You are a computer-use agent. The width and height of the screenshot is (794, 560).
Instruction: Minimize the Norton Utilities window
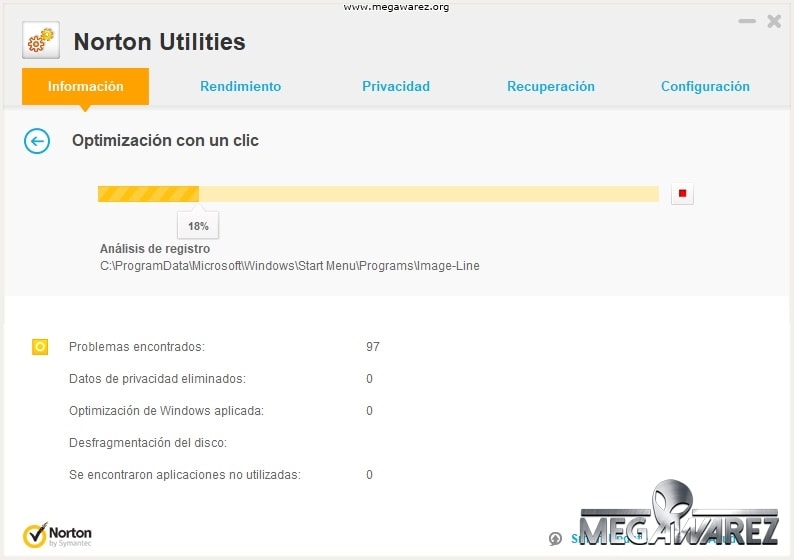pos(747,21)
